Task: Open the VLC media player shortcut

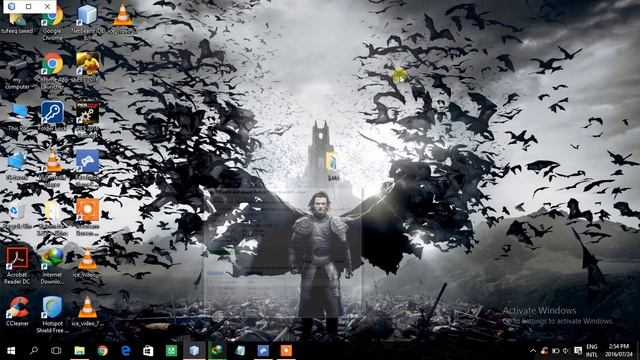Action: pyautogui.click(x=52, y=167)
